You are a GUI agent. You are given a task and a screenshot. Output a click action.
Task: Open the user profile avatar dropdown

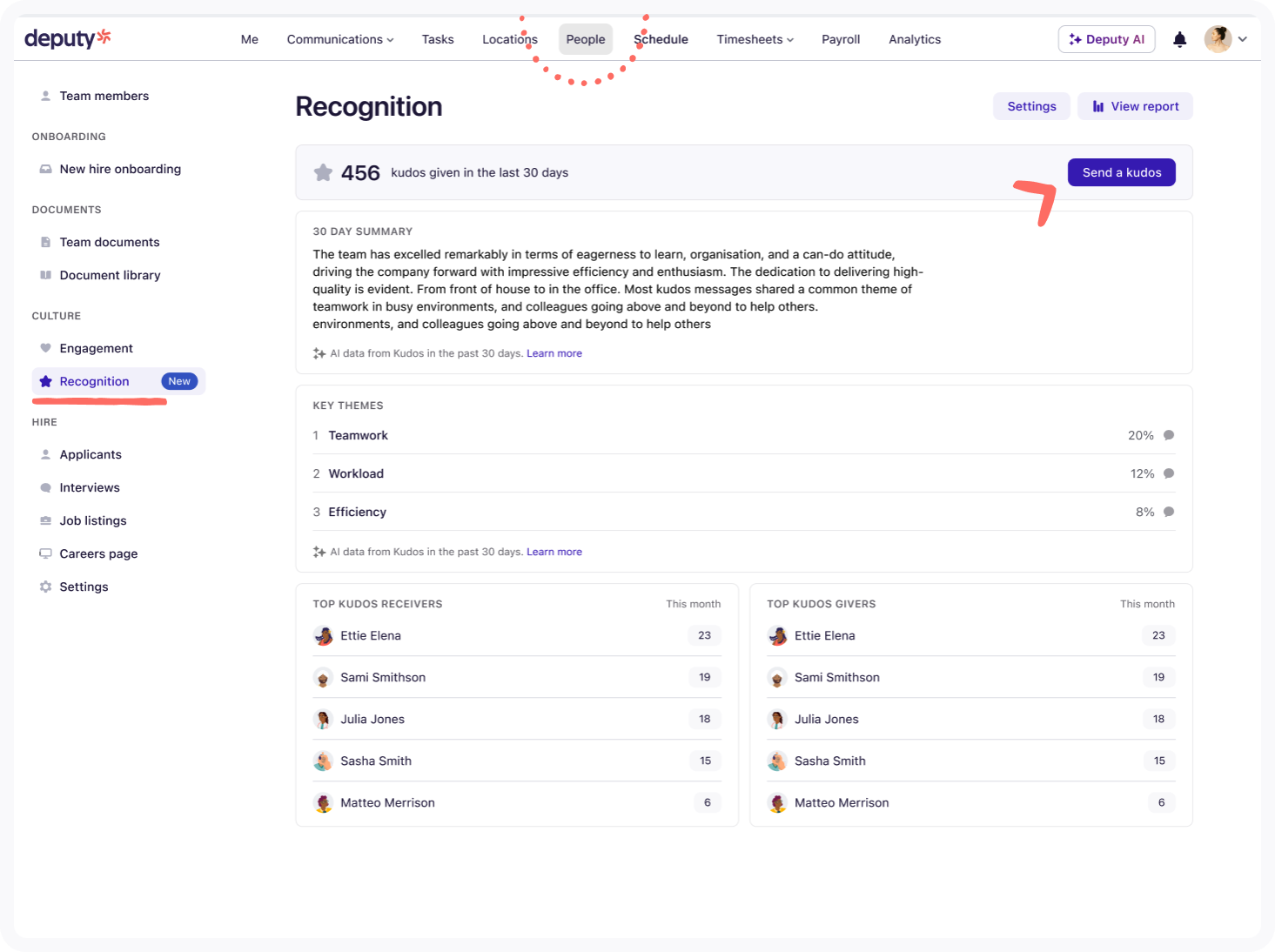point(1225,39)
